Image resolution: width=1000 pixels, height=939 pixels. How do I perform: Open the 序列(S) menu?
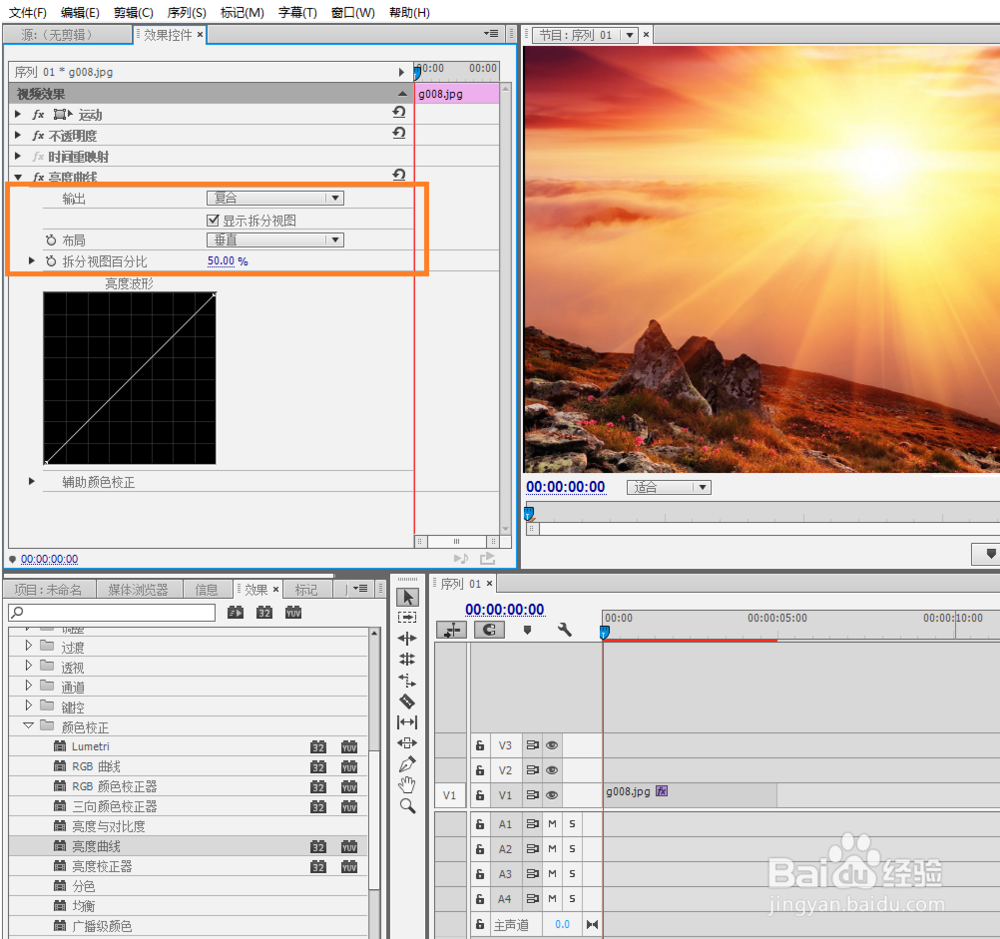[187, 12]
